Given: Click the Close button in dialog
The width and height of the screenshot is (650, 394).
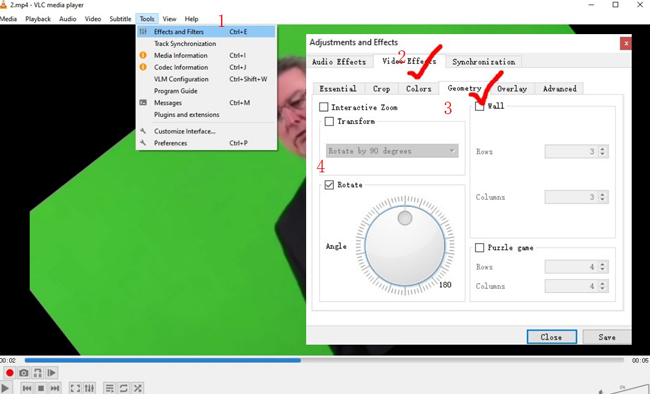Looking at the screenshot, I should 551,337.
